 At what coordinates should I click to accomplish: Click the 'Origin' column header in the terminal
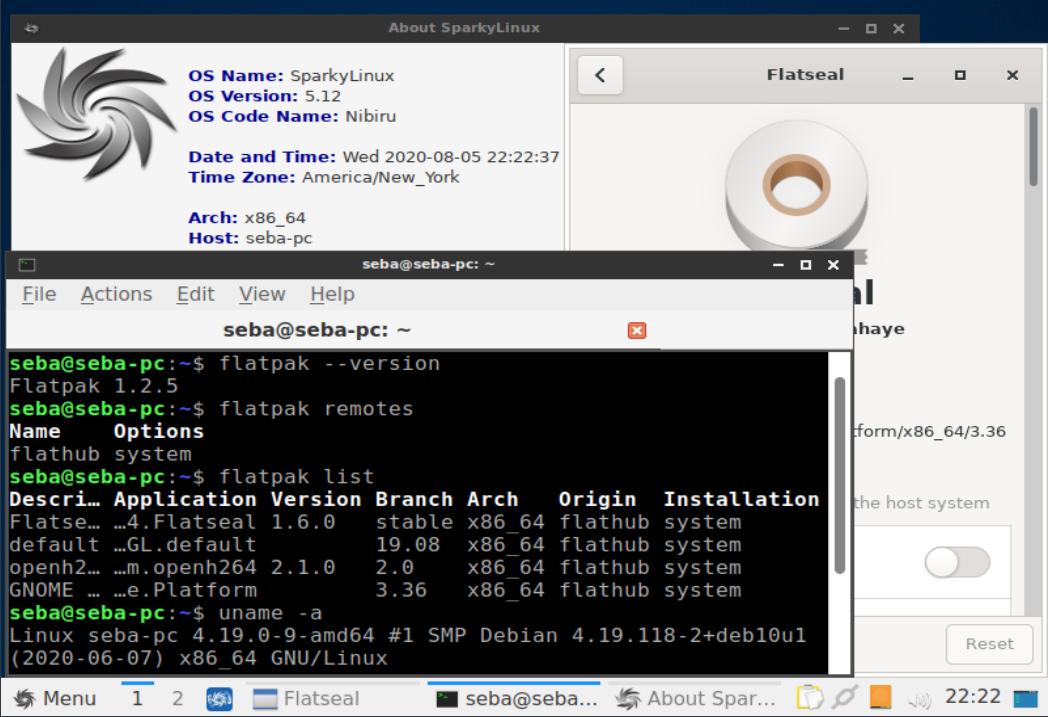tap(598, 500)
